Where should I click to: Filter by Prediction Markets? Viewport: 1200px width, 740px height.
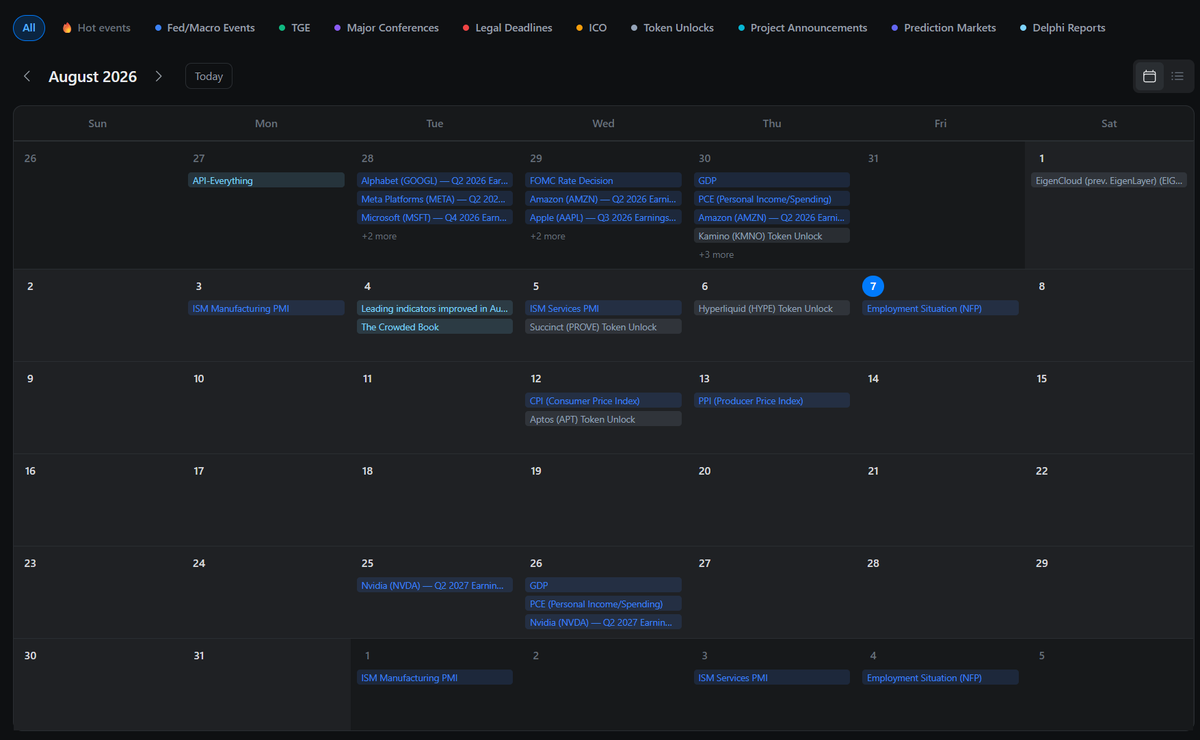point(942,28)
